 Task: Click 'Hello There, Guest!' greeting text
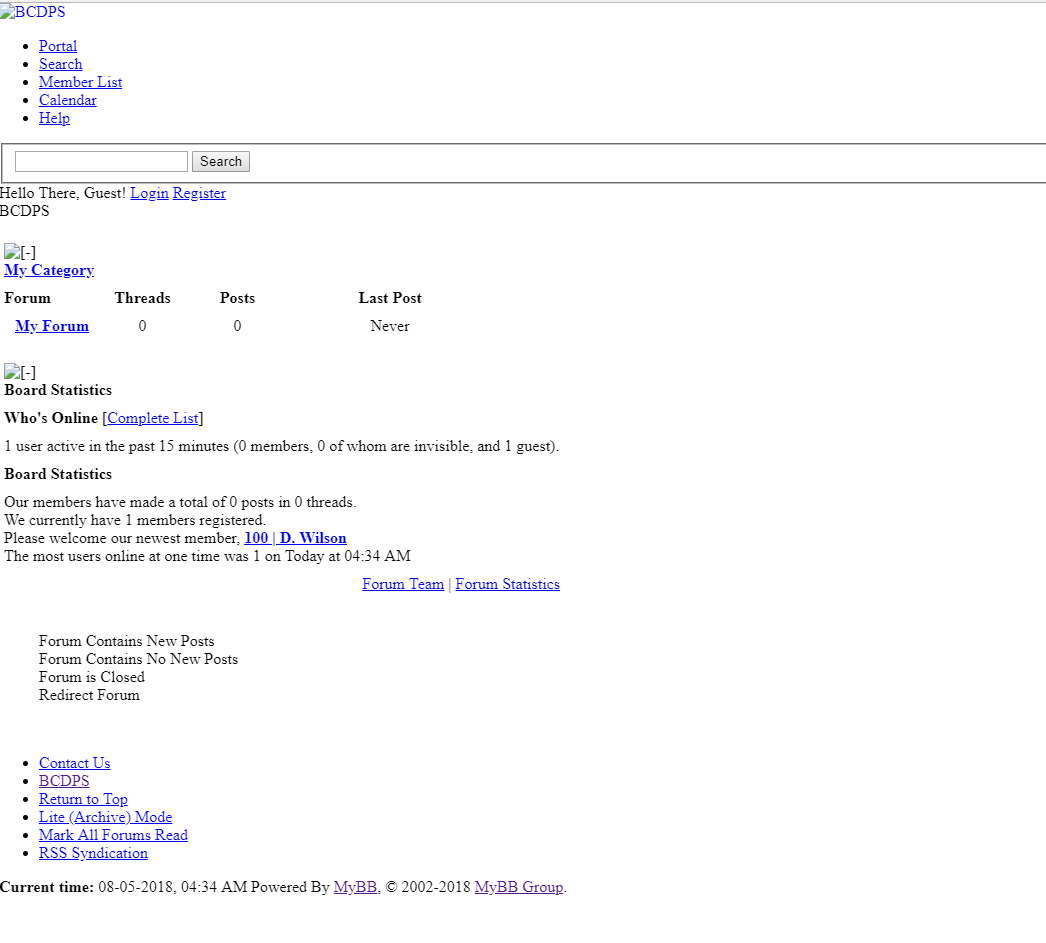pyautogui.click(x=63, y=193)
